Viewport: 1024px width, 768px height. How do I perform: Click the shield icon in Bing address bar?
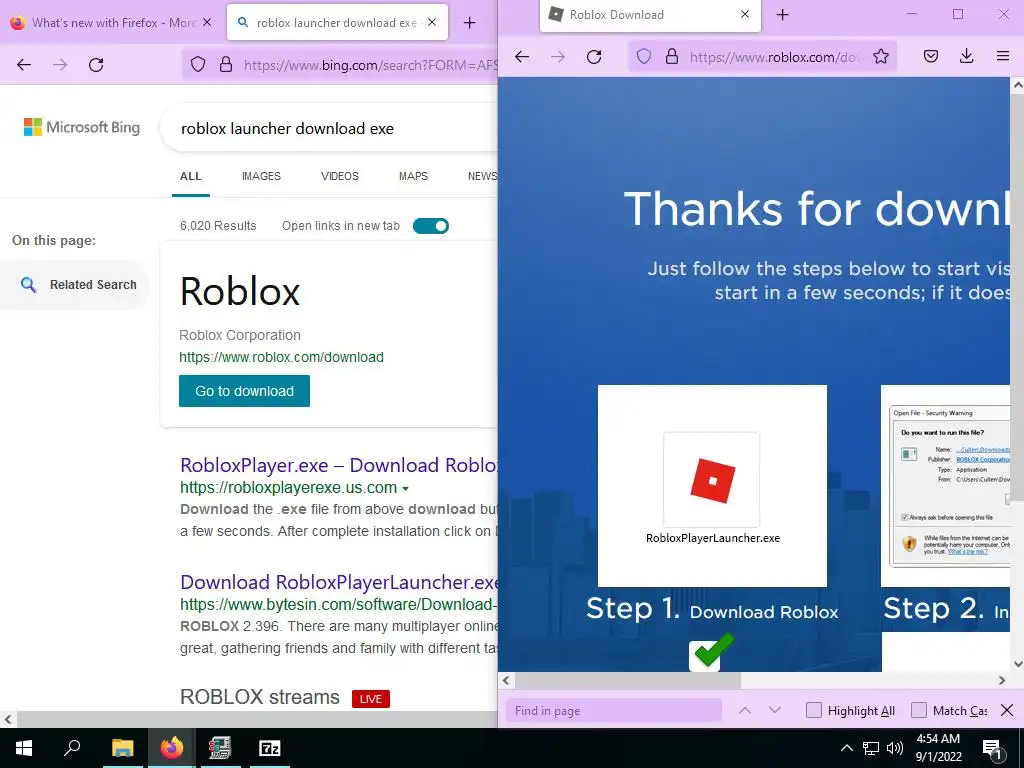[198, 65]
